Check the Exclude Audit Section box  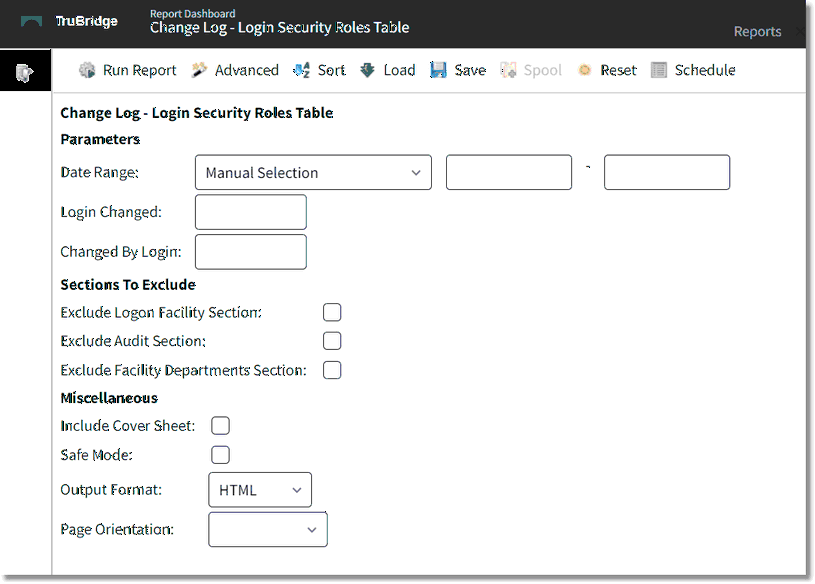click(332, 341)
